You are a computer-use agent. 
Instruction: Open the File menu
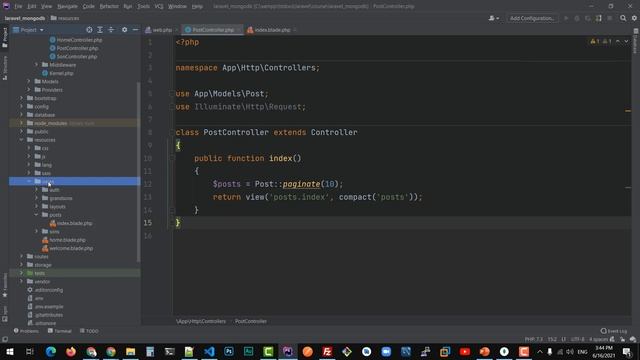click(18, 6)
